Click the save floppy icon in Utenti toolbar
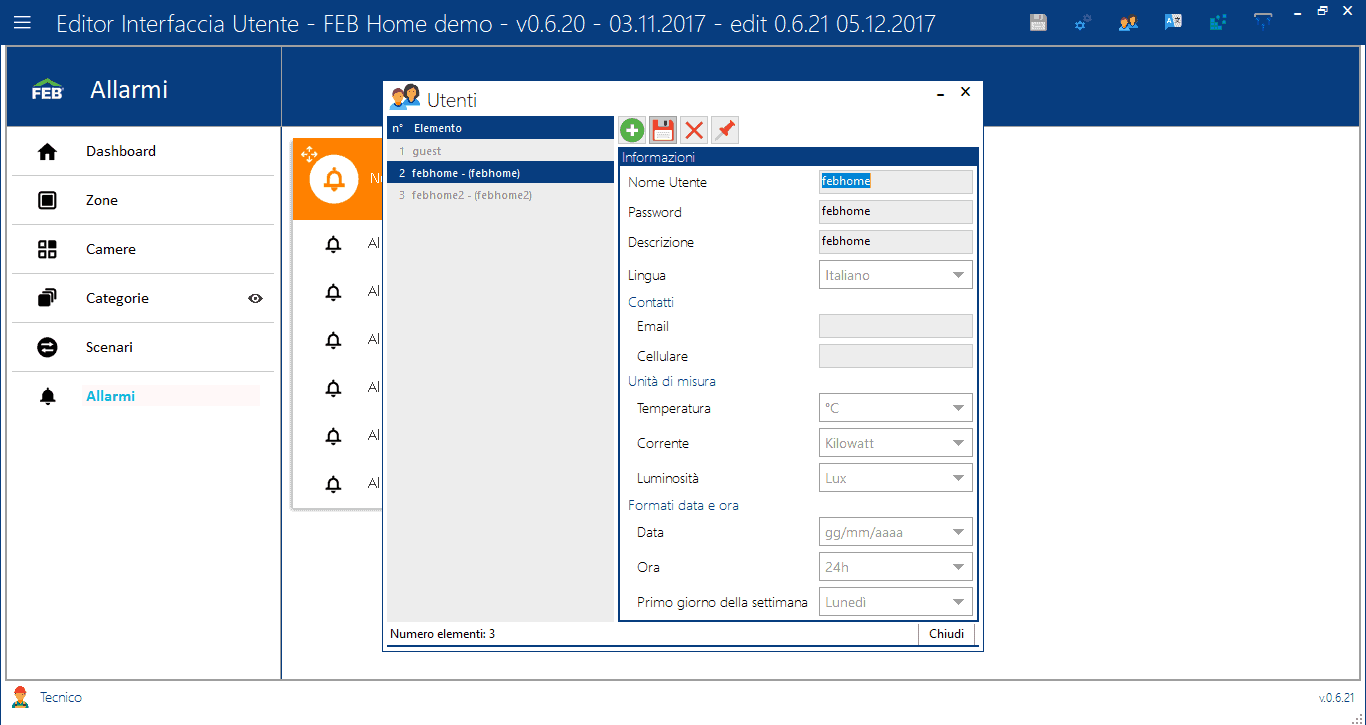Screen dimensions: 1366x725 (663, 130)
